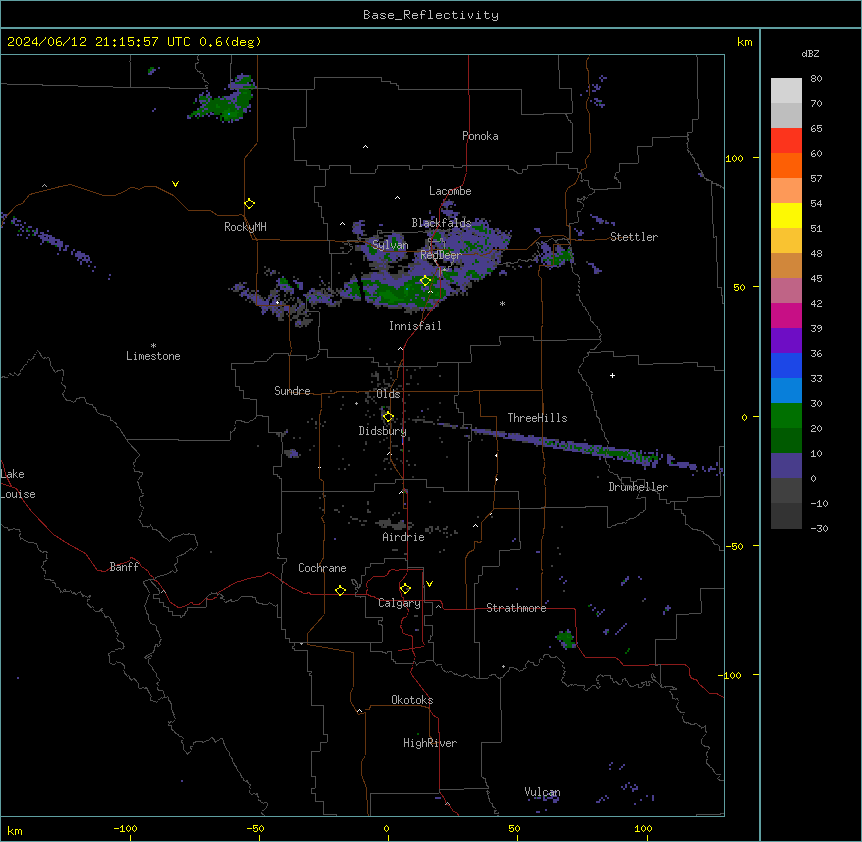
Task: Click the Cochrane label
Action: pos(322,568)
